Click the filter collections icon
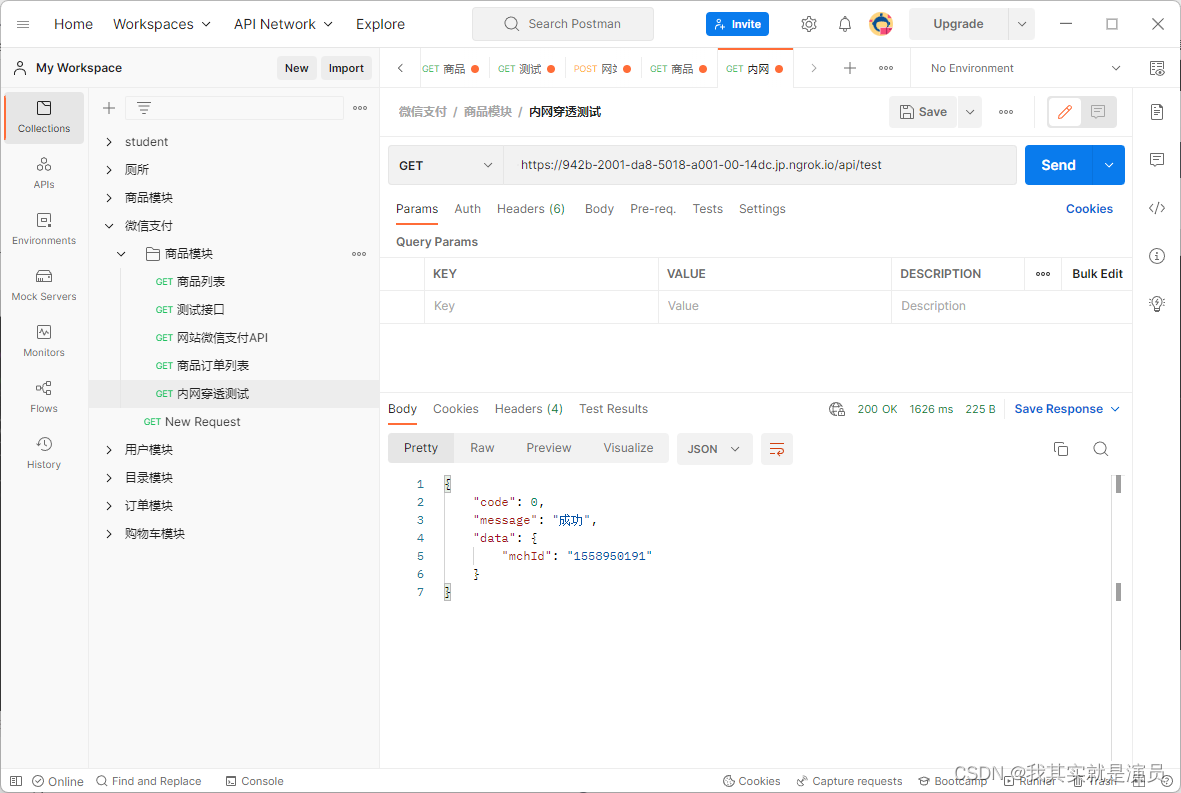Screen dimensions: 1181x793 [x=144, y=108]
